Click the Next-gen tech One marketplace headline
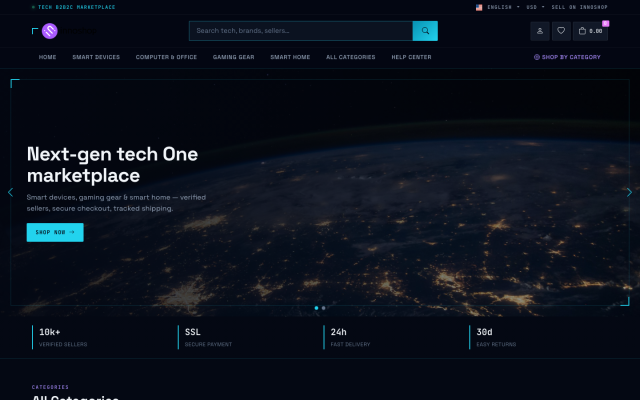 pyautogui.click(x=113, y=165)
